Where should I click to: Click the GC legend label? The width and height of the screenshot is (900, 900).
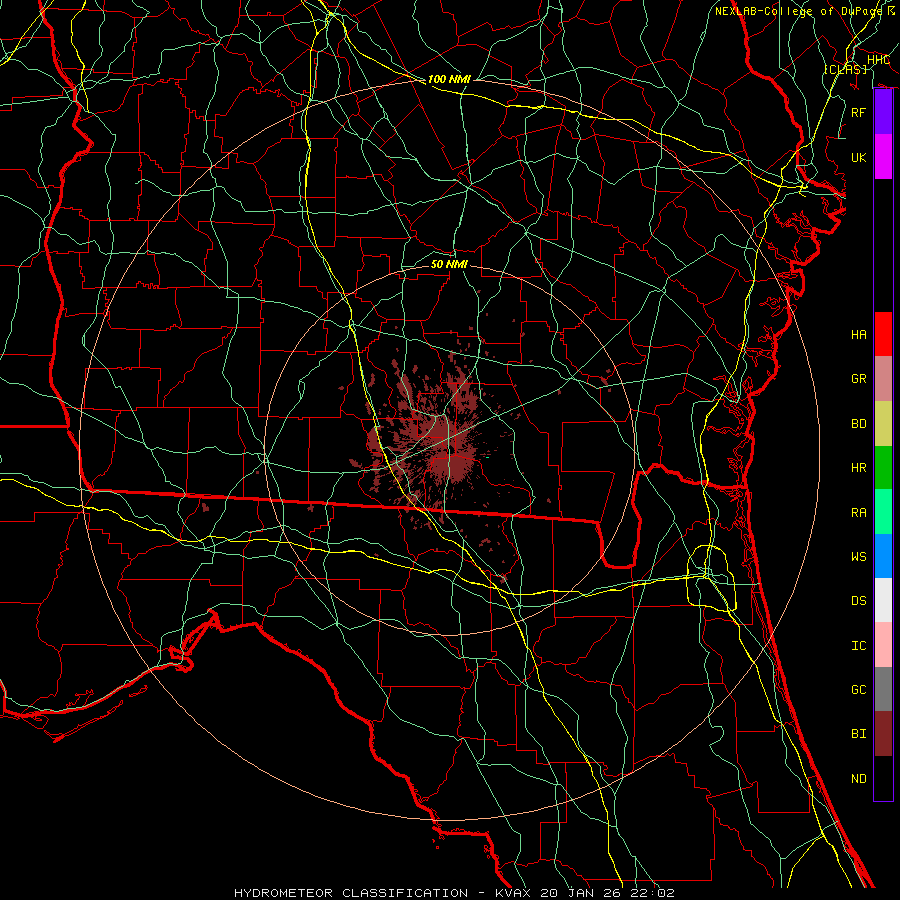coord(859,690)
